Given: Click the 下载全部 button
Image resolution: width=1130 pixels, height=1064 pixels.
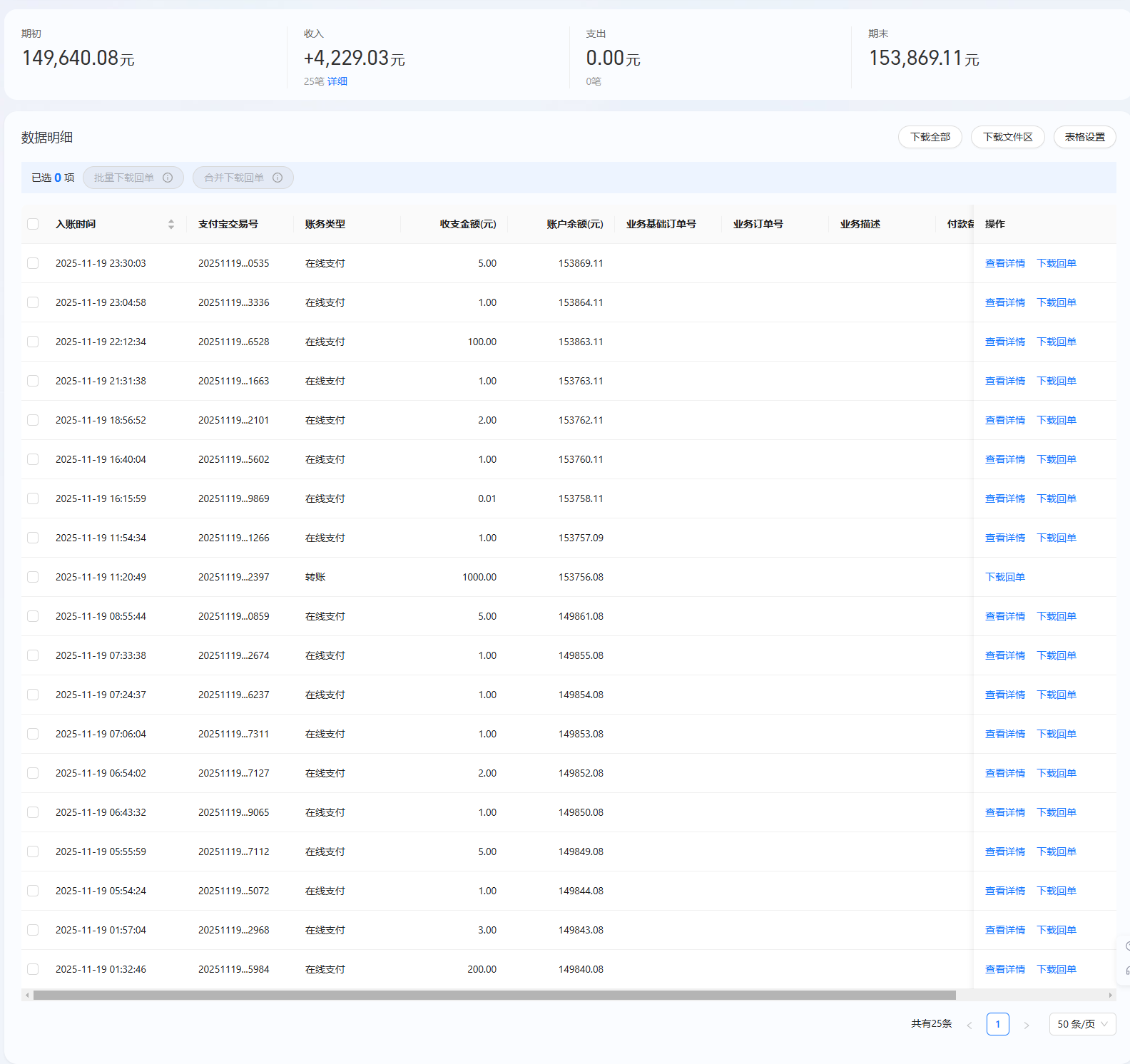Looking at the screenshot, I should (x=930, y=137).
